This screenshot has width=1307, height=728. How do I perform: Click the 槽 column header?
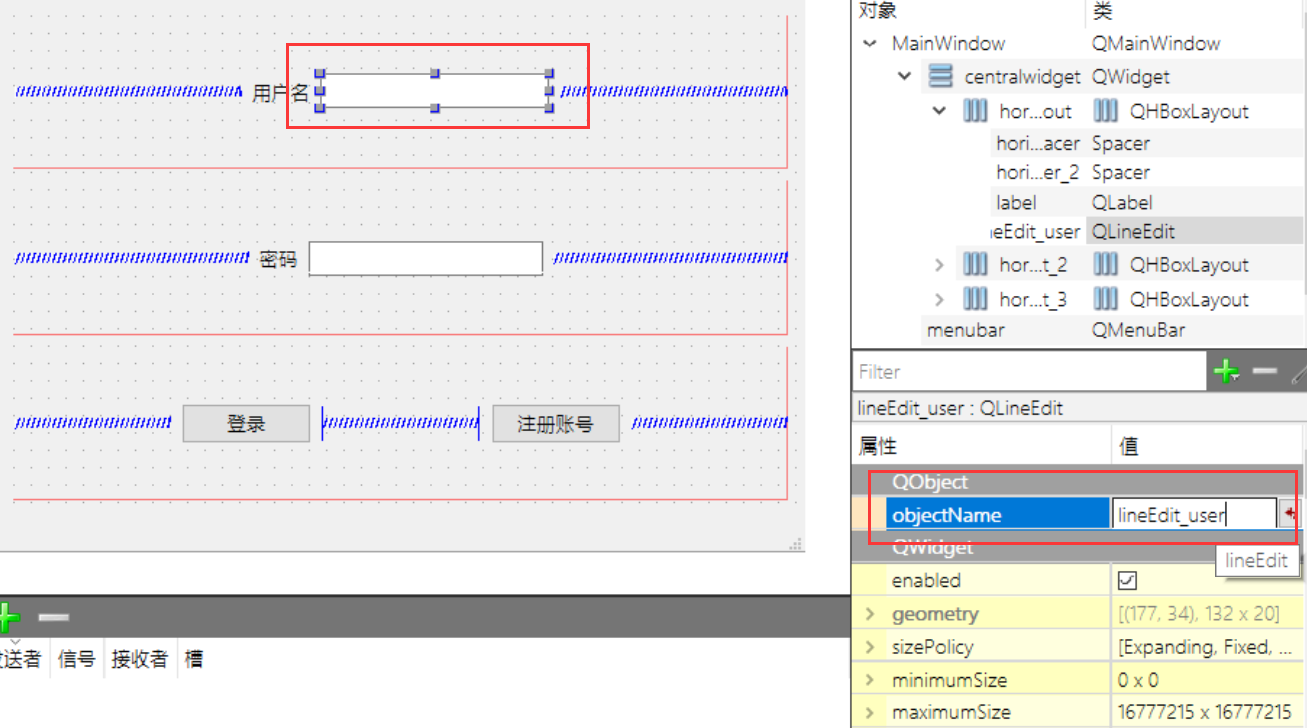194,658
